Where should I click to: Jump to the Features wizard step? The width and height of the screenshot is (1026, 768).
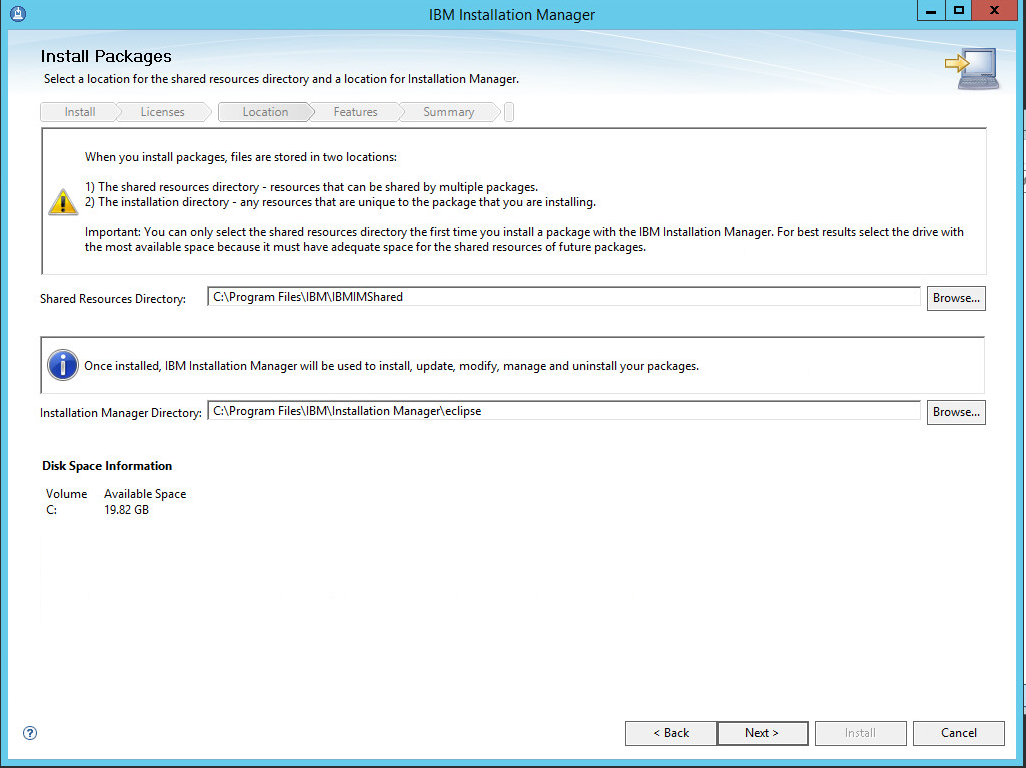[x=355, y=112]
